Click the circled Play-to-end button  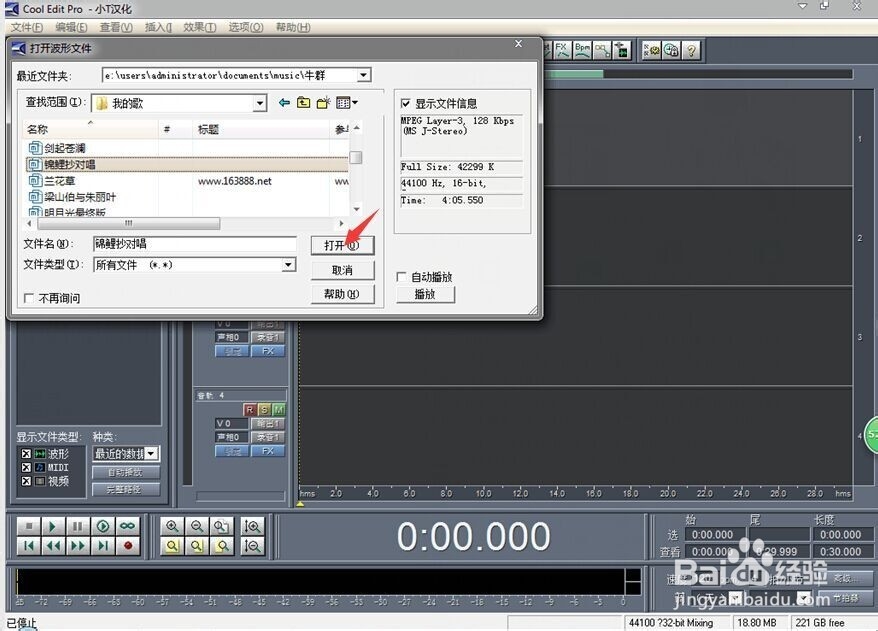pos(102,526)
